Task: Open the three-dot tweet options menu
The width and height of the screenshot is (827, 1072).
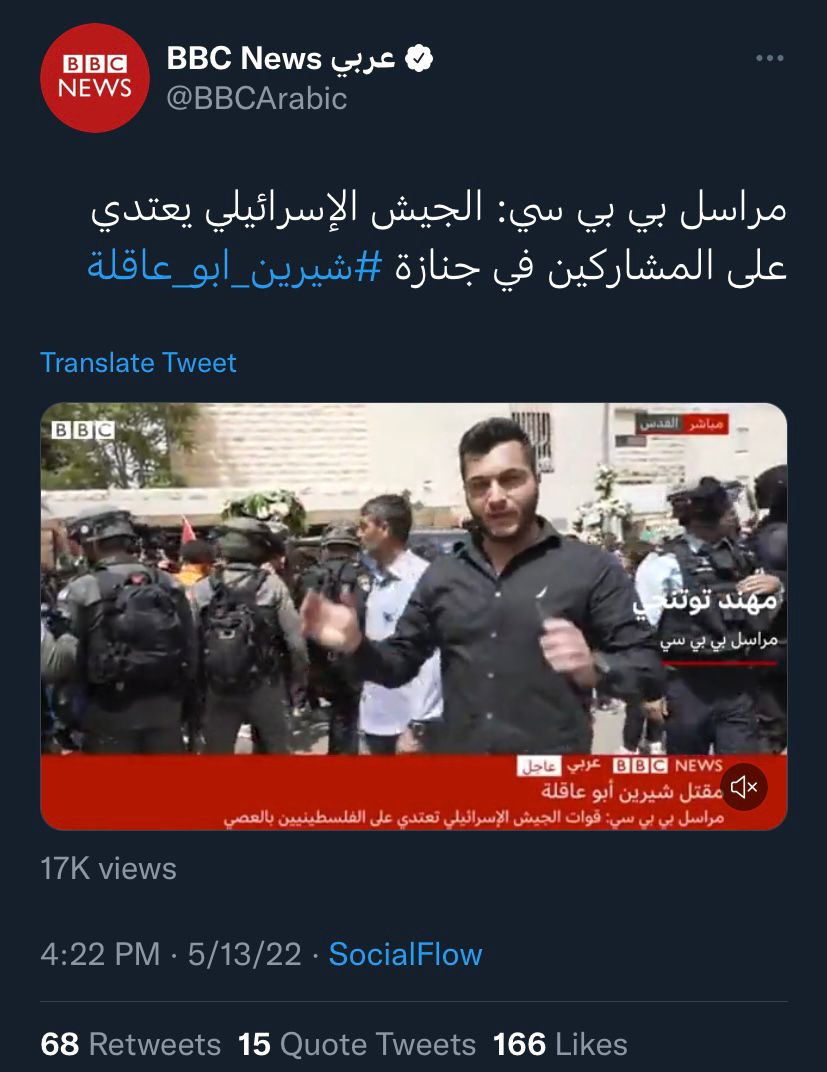Action: pyautogui.click(x=770, y=58)
